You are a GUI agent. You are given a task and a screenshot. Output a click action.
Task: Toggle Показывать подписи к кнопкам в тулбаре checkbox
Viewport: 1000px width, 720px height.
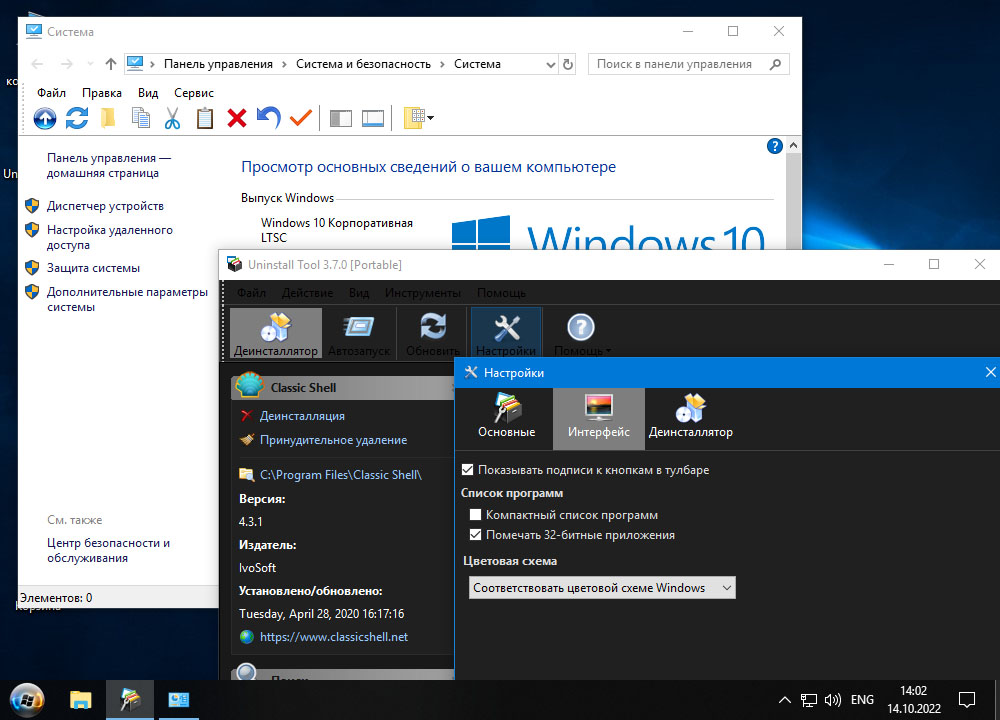[x=467, y=470]
